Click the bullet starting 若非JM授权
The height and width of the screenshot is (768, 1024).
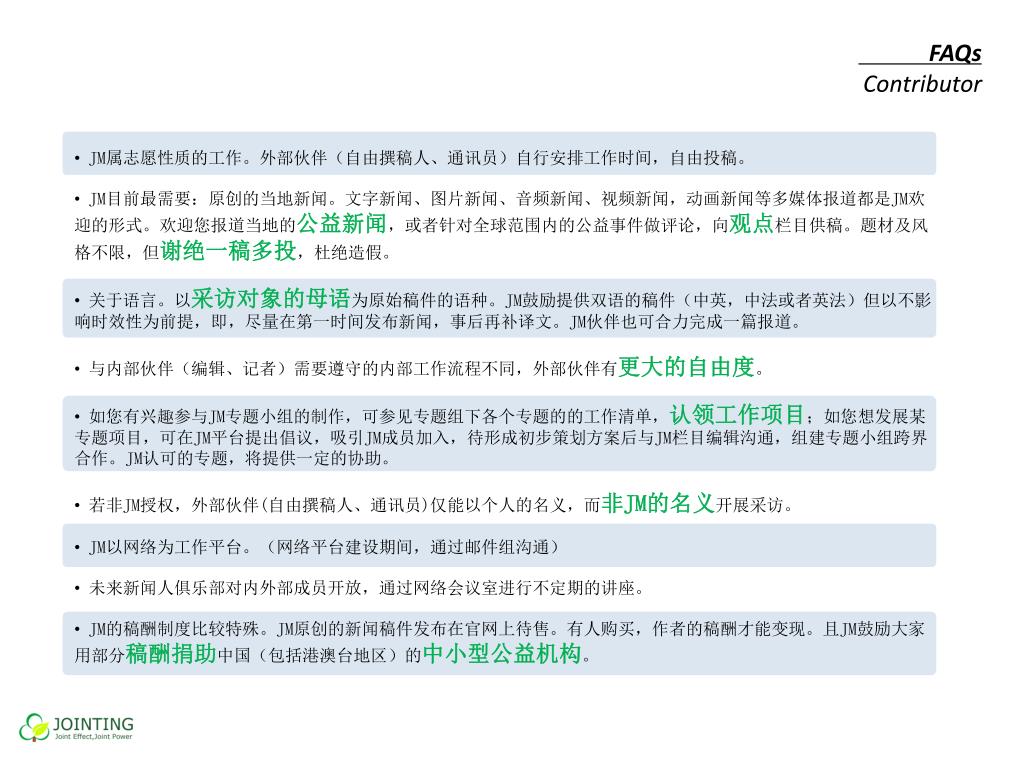(433, 504)
